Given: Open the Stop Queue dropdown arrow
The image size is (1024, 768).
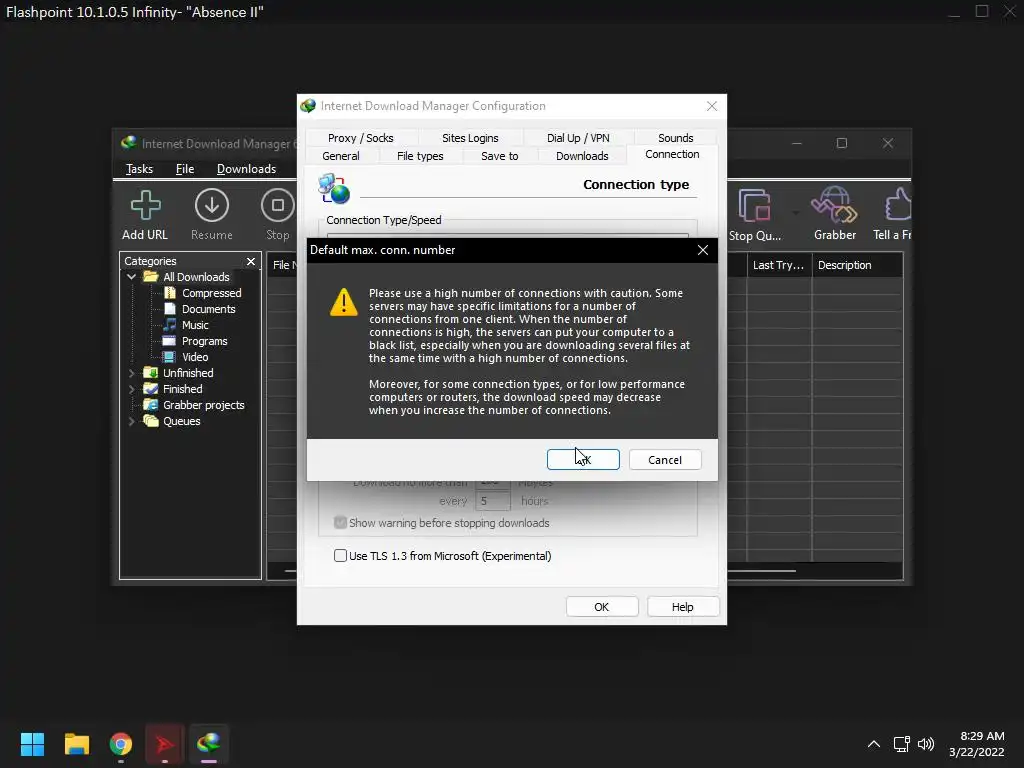Looking at the screenshot, I should 795,213.
